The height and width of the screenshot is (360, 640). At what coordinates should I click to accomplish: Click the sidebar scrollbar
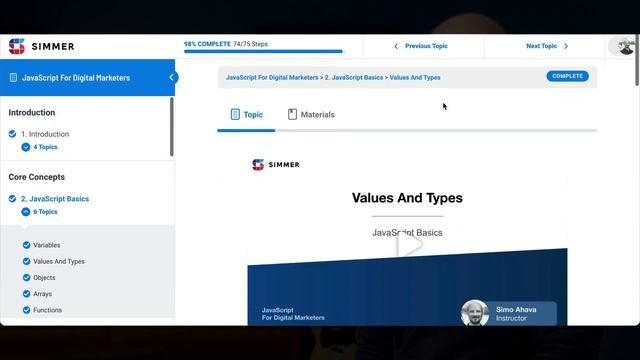(x=171, y=127)
